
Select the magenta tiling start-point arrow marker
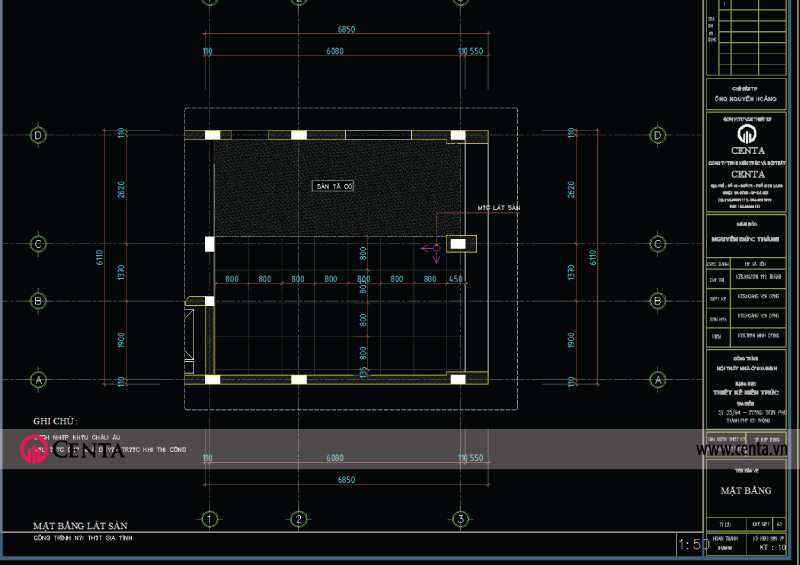click(x=432, y=248)
